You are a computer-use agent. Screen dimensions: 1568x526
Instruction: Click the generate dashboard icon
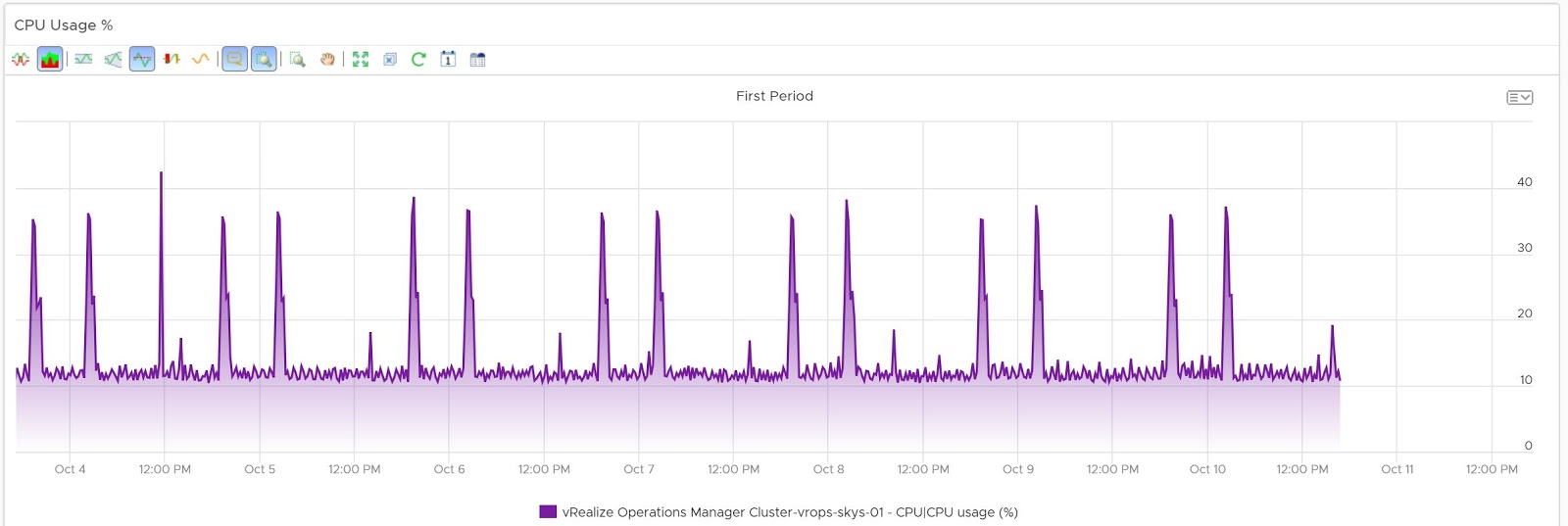[477, 60]
